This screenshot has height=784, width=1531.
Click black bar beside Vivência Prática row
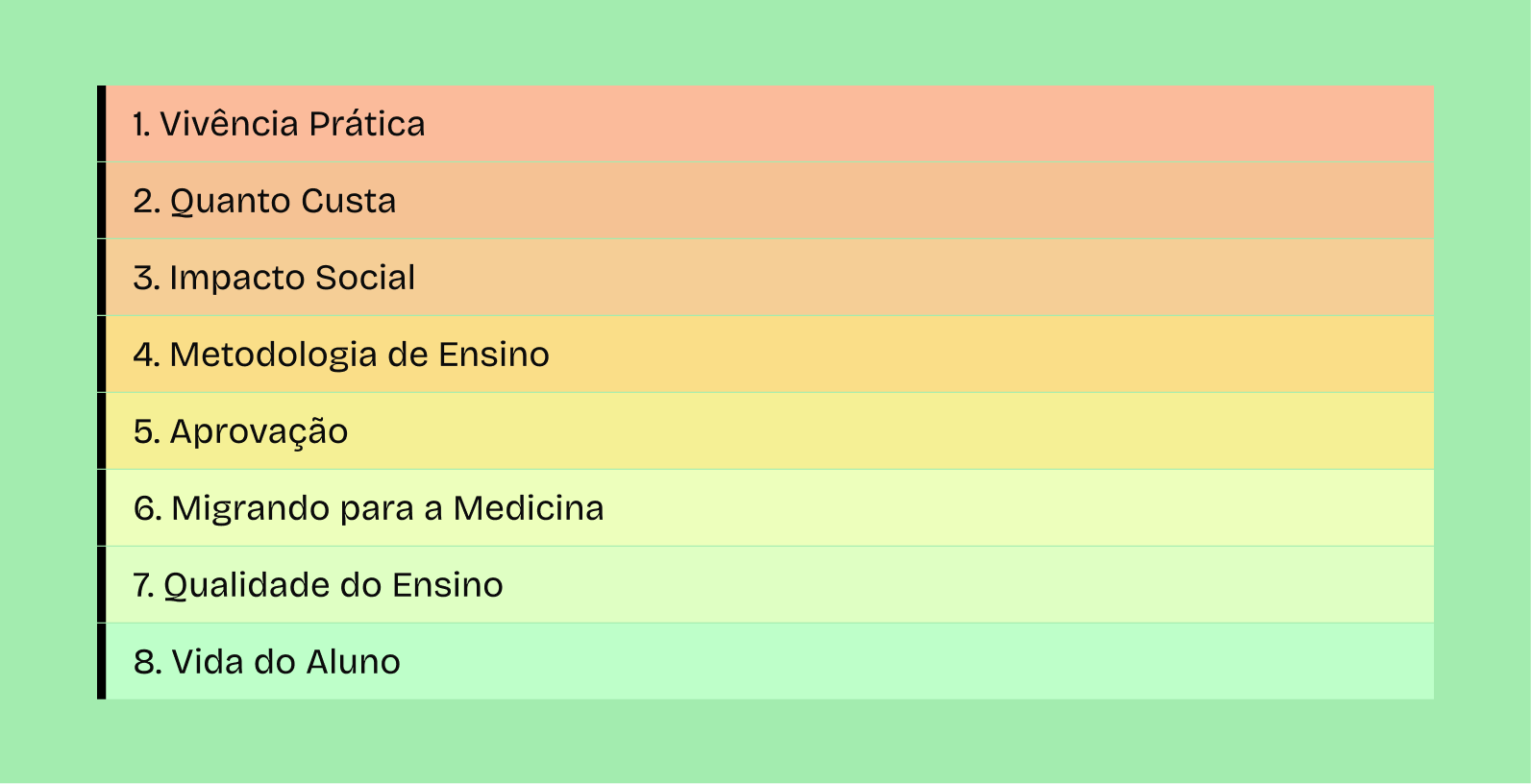coord(101,124)
